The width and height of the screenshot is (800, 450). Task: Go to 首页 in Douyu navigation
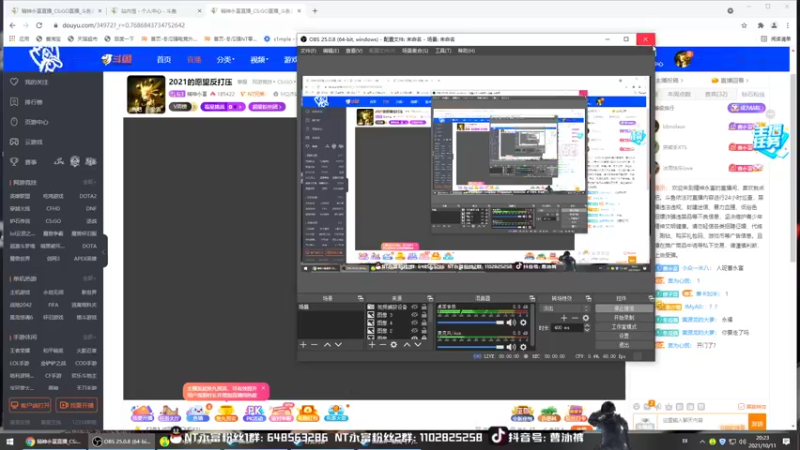(x=164, y=60)
